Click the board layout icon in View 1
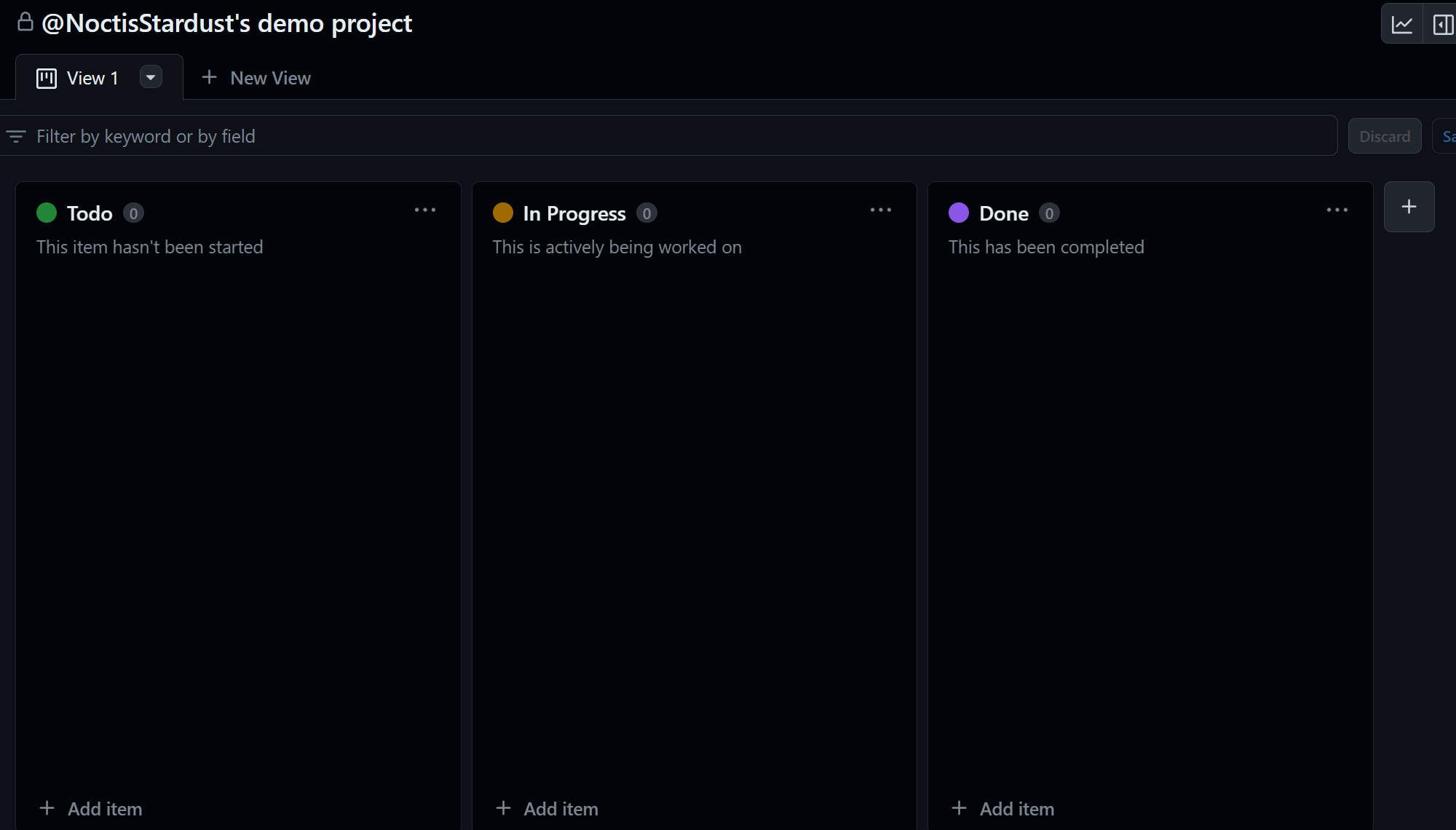This screenshot has height=830, width=1456. tap(47, 78)
